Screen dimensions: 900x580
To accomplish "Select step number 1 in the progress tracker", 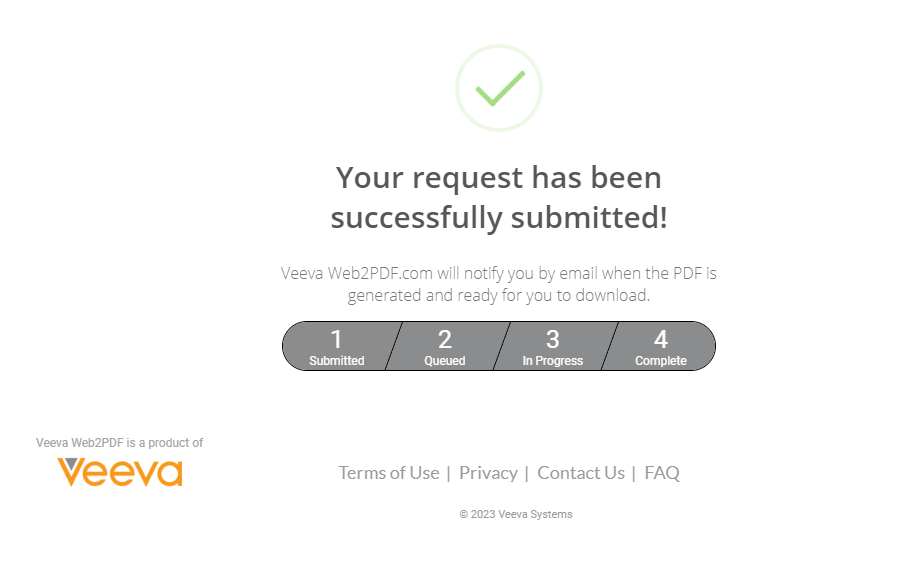I will (x=337, y=340).
